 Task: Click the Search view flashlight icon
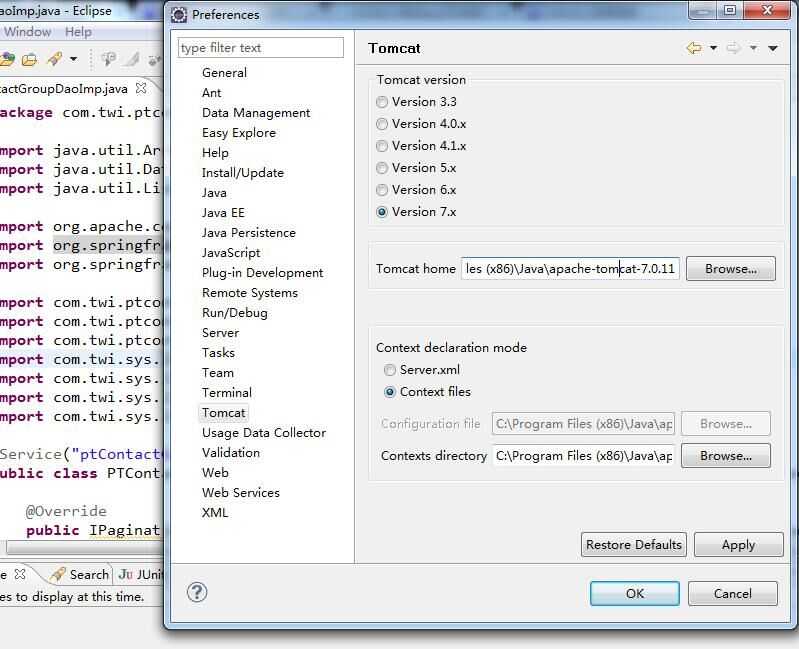(x=58, y=575)
